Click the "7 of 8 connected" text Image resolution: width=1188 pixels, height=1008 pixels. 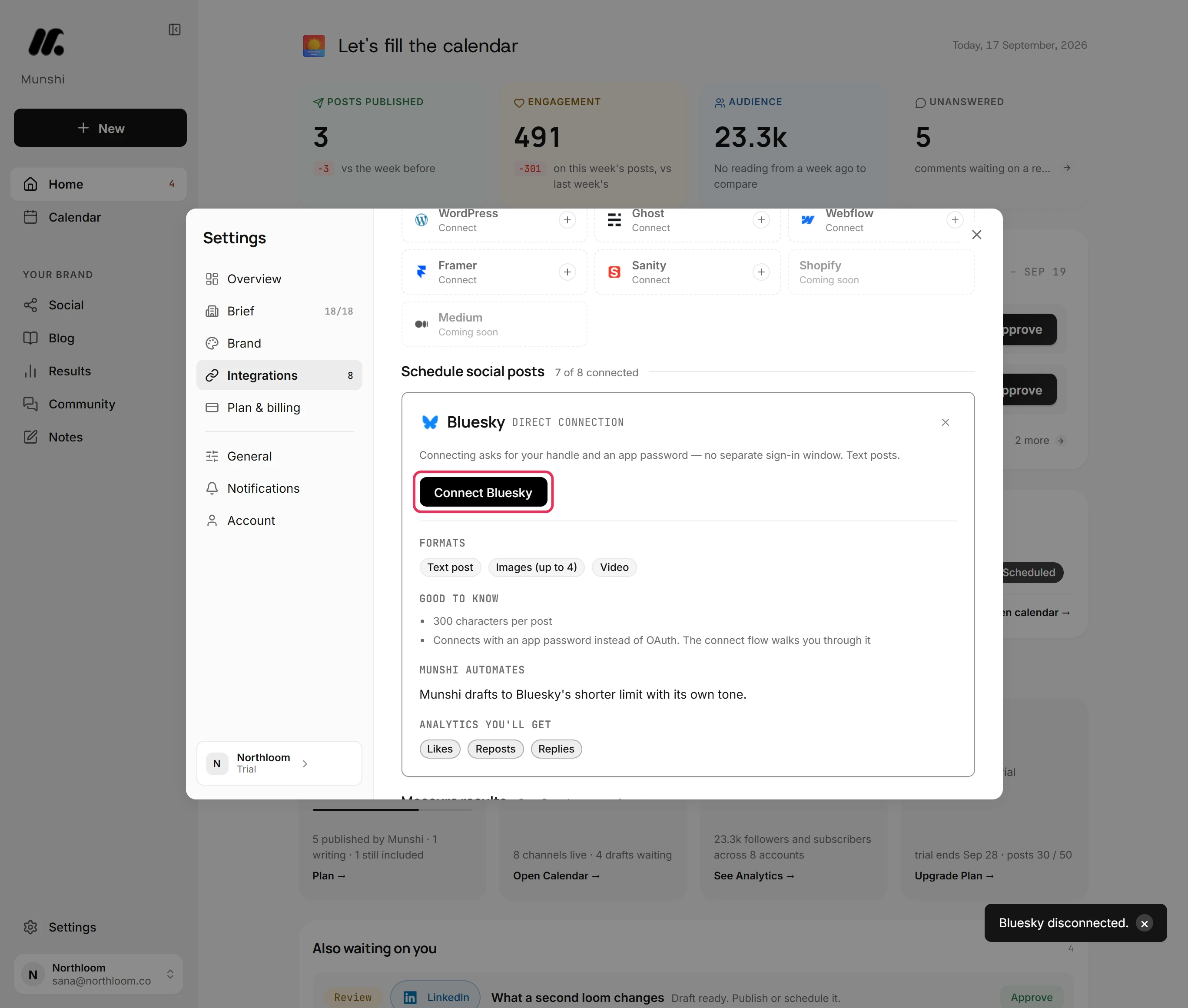597,373
